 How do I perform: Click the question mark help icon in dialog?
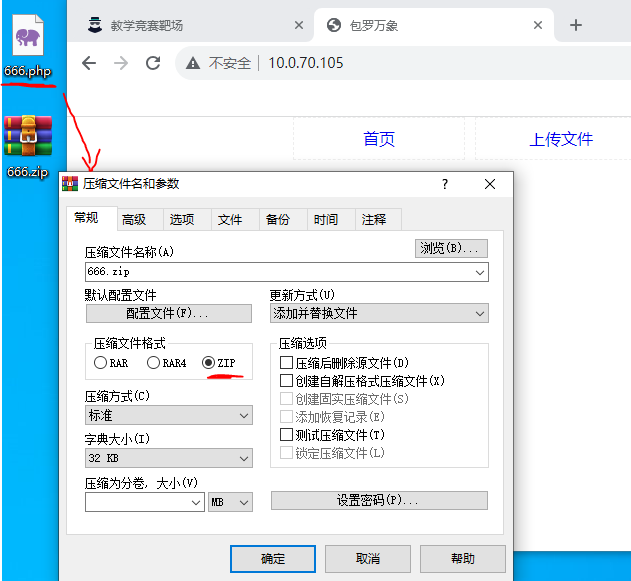tap(445, 184)
